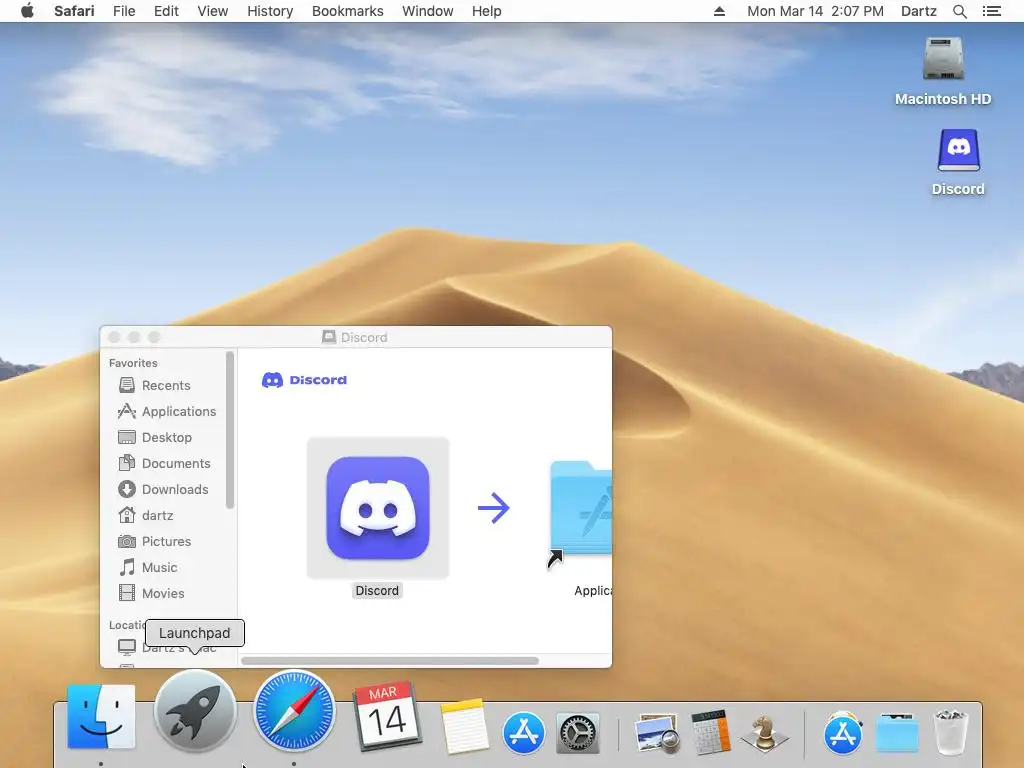1024x768 pixels.
Task: Open Spotlight search in menu bar
Action: tap(959, 11)
